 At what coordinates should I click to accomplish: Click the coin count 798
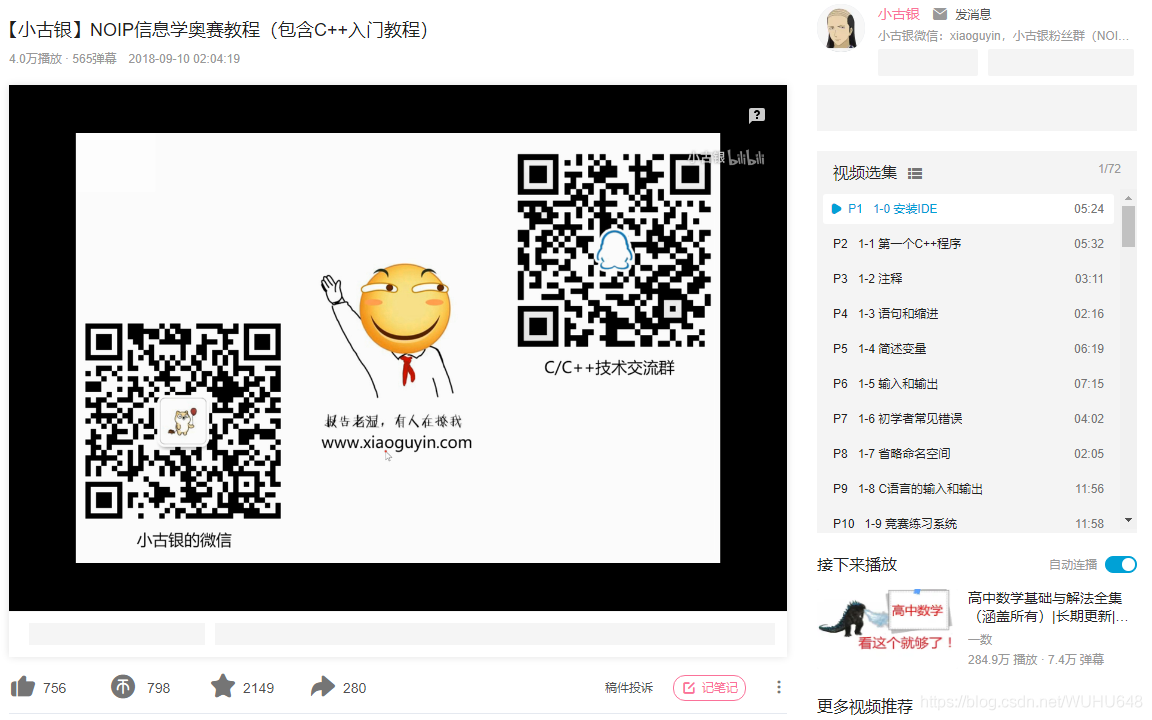(x=158, y=688)
